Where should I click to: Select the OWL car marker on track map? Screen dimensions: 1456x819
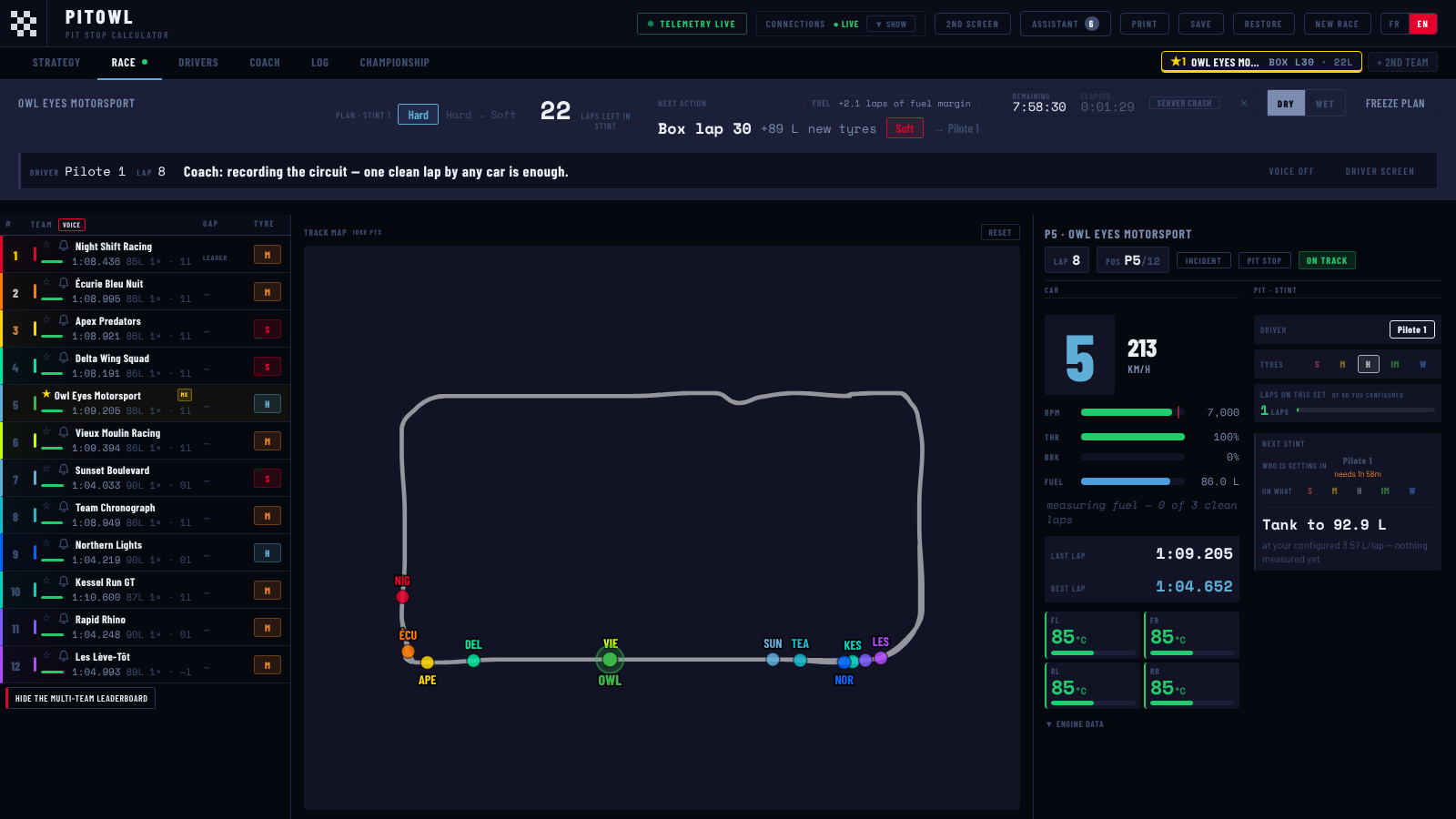coord(610,660)
